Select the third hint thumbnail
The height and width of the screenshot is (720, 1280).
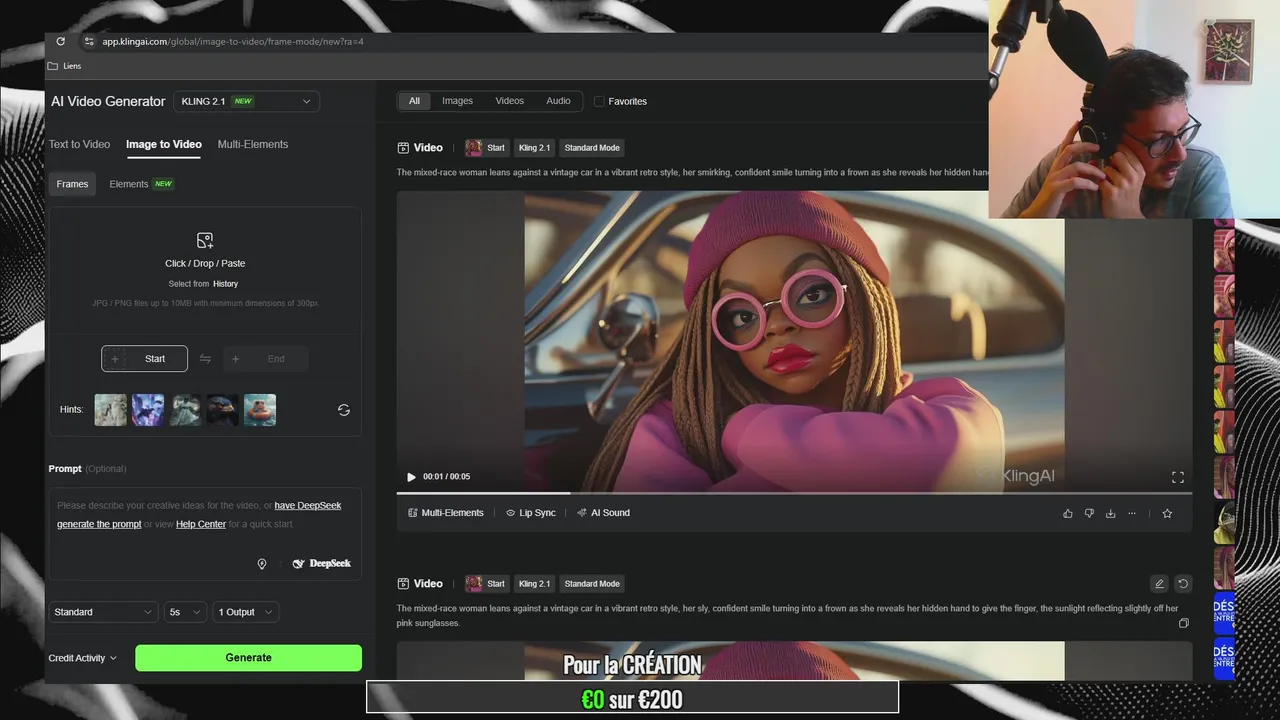point(185,410)
